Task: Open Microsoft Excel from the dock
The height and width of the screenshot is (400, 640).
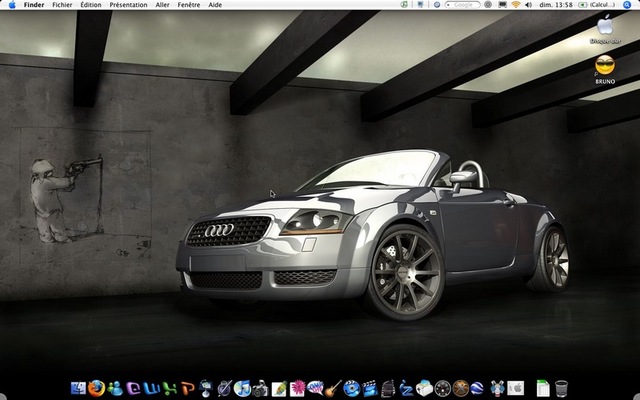Action: pyautogui.click(x=170, y=388)
